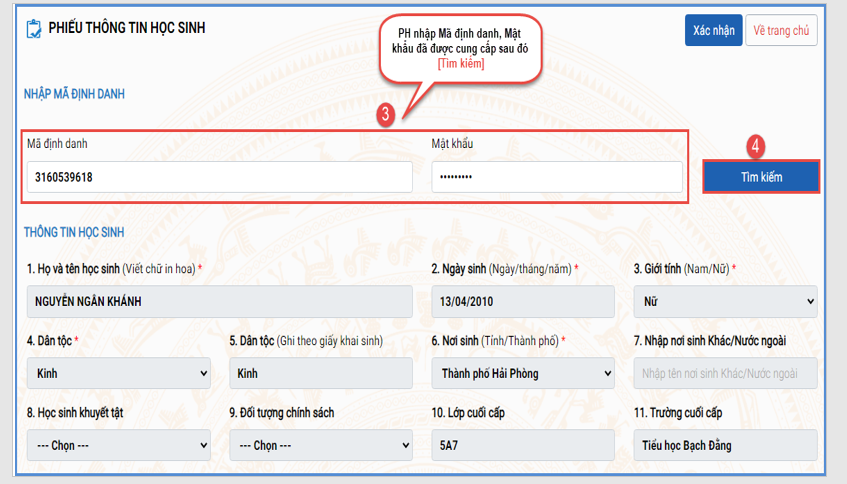Viewport: 847px width, 484px height.
Task: Open the Giới tính dropdown
Action: pyautogui.click(x=725, y=301)
